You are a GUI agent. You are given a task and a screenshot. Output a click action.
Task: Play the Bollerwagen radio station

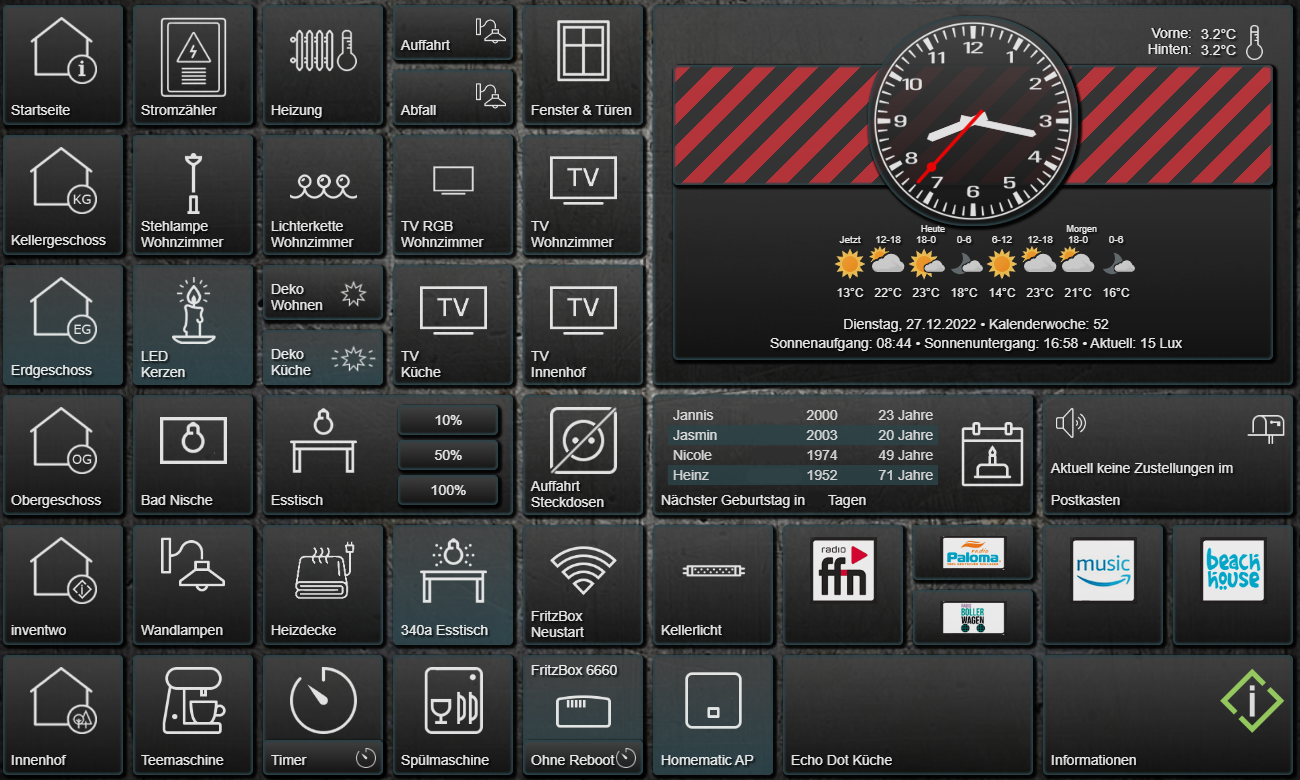(x=973, y=617)
